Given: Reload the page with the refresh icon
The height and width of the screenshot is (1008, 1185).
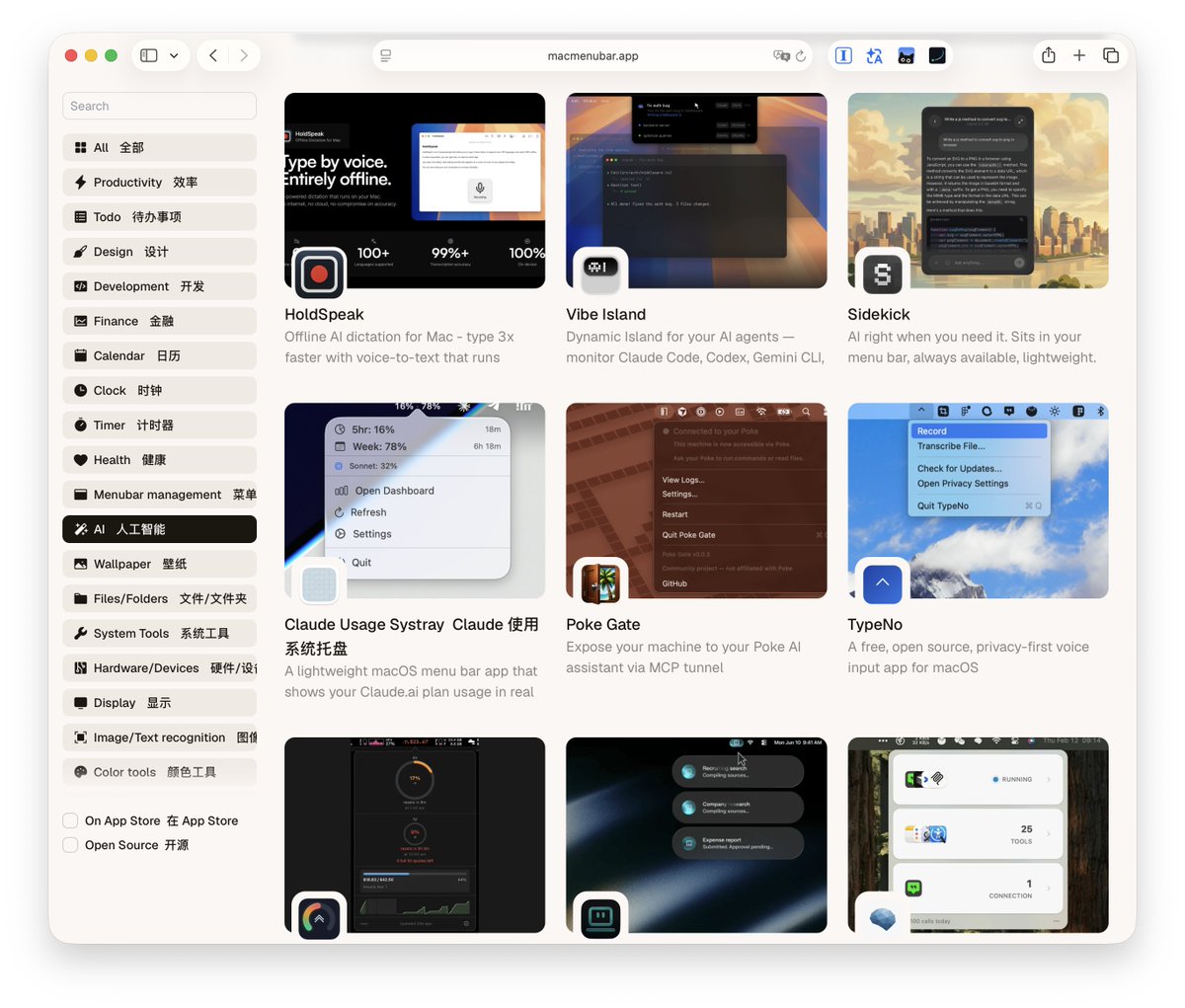Looking at the screenshot, I should pyautogui.click(x=801, y=55).
